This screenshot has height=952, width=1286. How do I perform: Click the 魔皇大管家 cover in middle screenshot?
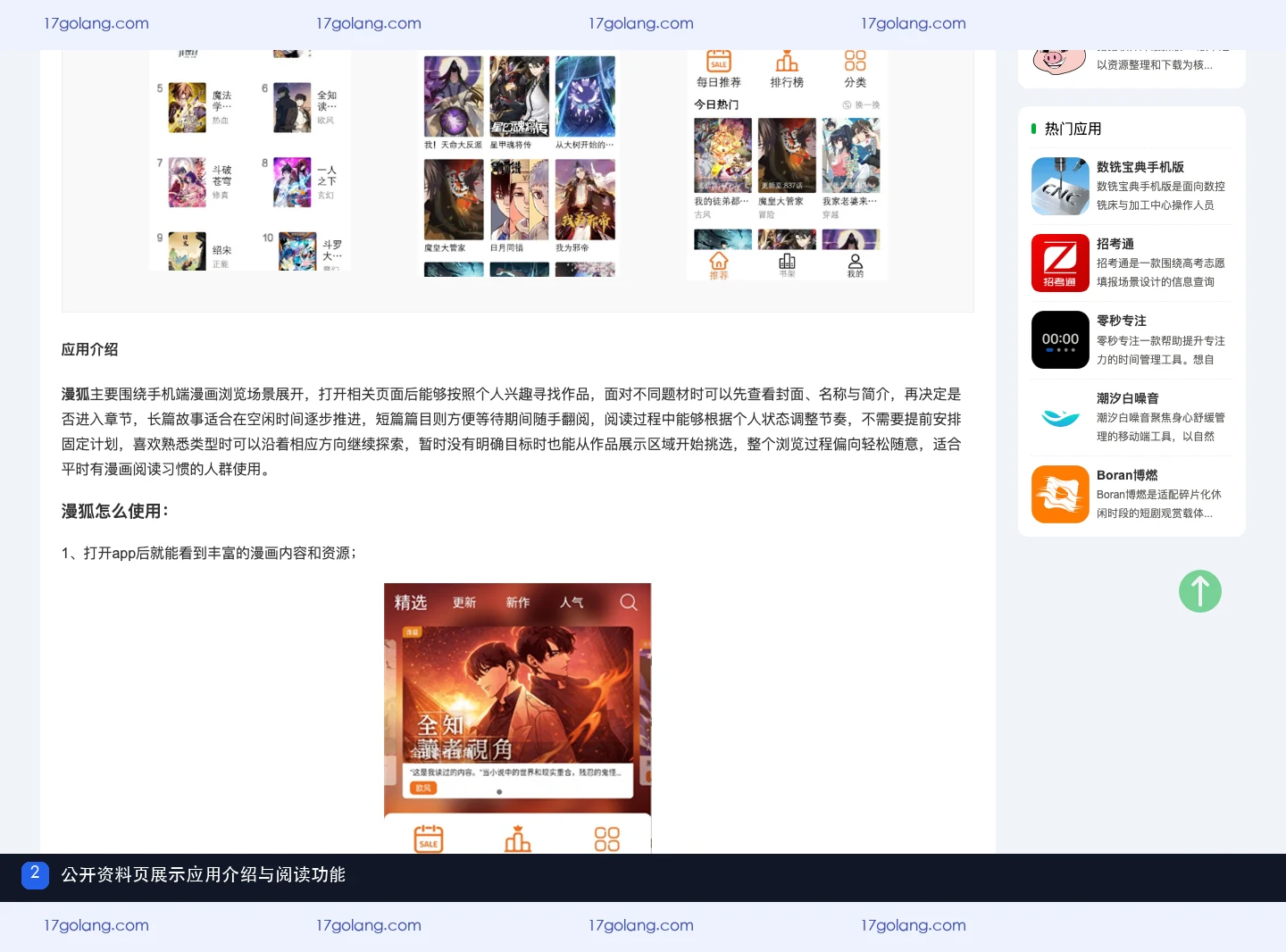pyautogui.click(x=454, y=199)
